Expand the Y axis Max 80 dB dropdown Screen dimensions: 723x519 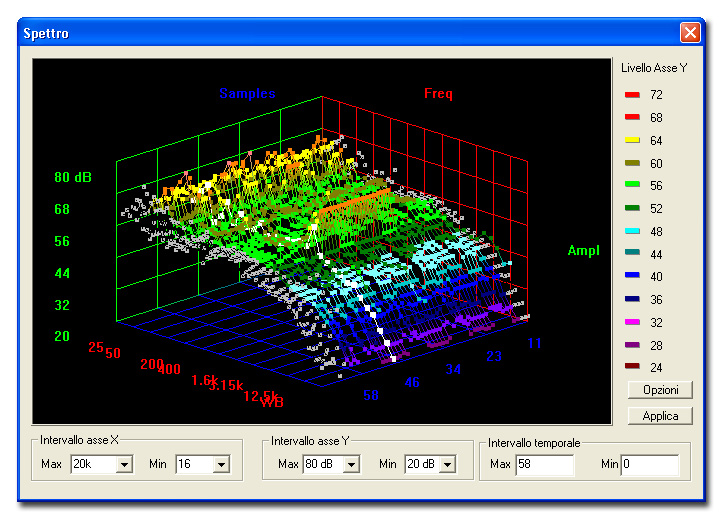(x=351, y=465)
